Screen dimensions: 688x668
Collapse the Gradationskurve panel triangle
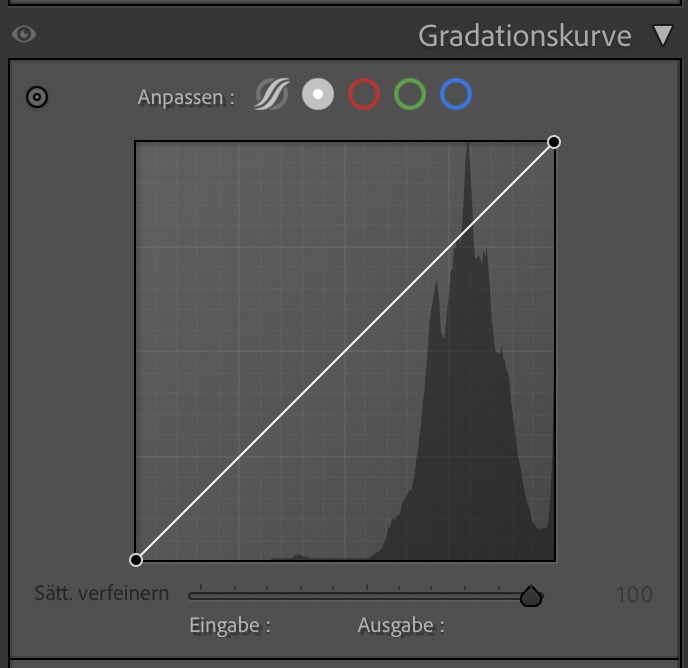coord(663,36)
